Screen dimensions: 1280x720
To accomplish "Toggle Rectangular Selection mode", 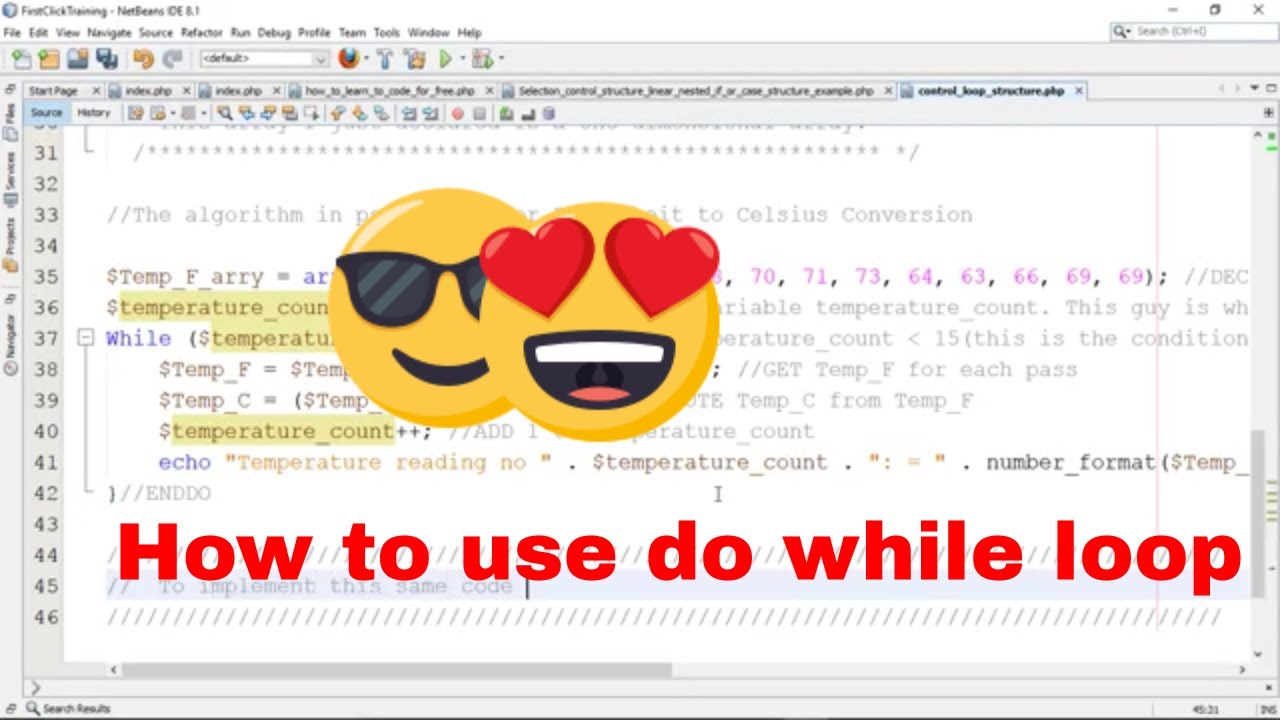I will (x=309, y=113).
